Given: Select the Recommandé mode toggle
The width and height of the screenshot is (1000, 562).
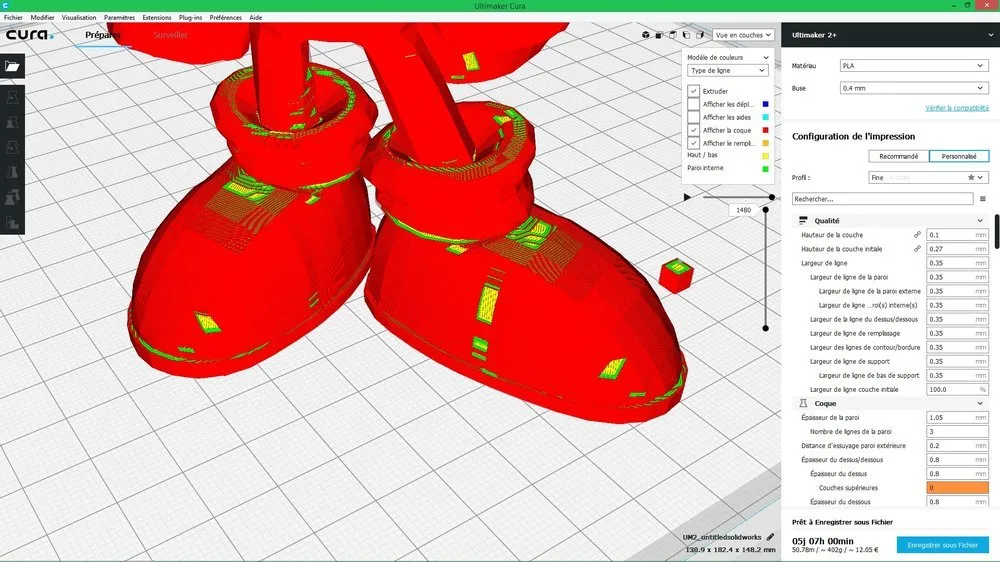Looking at the screenshot, I should (x=899, y=156).
